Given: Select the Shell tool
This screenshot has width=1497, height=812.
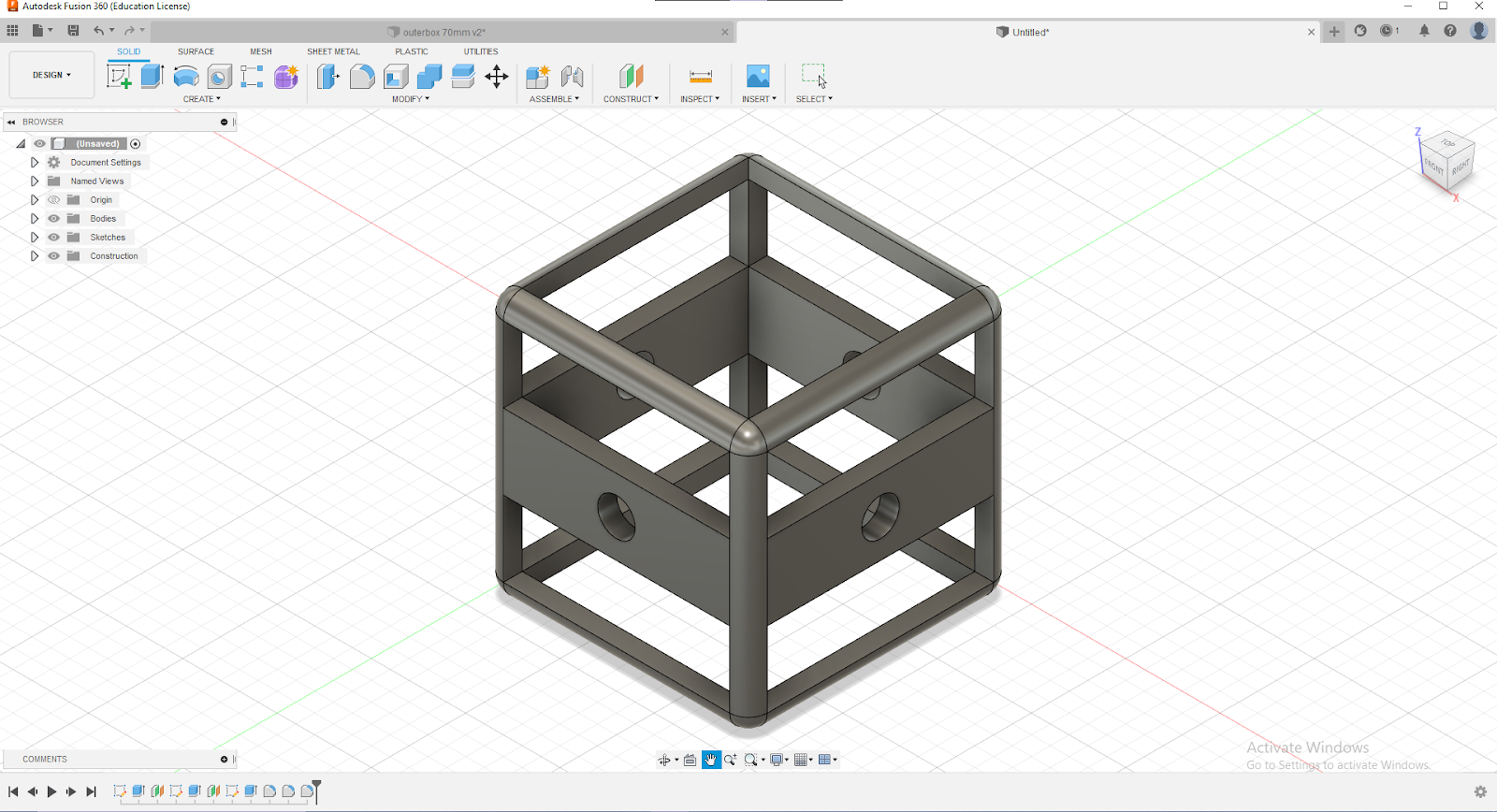Looking at the screenshot, I should [396, 77].
